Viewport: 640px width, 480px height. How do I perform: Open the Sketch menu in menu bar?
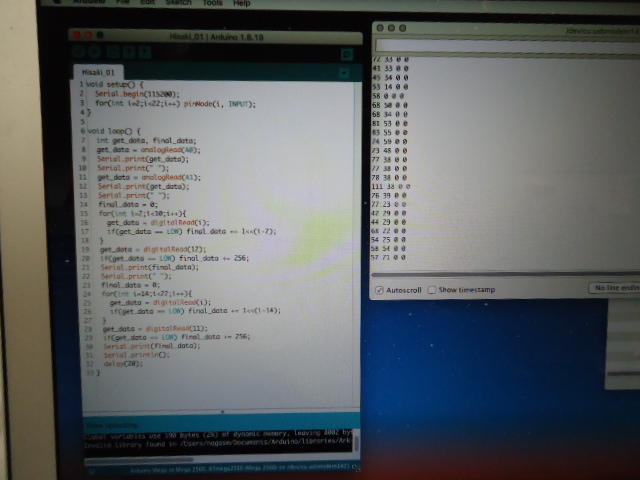point(178,2)
